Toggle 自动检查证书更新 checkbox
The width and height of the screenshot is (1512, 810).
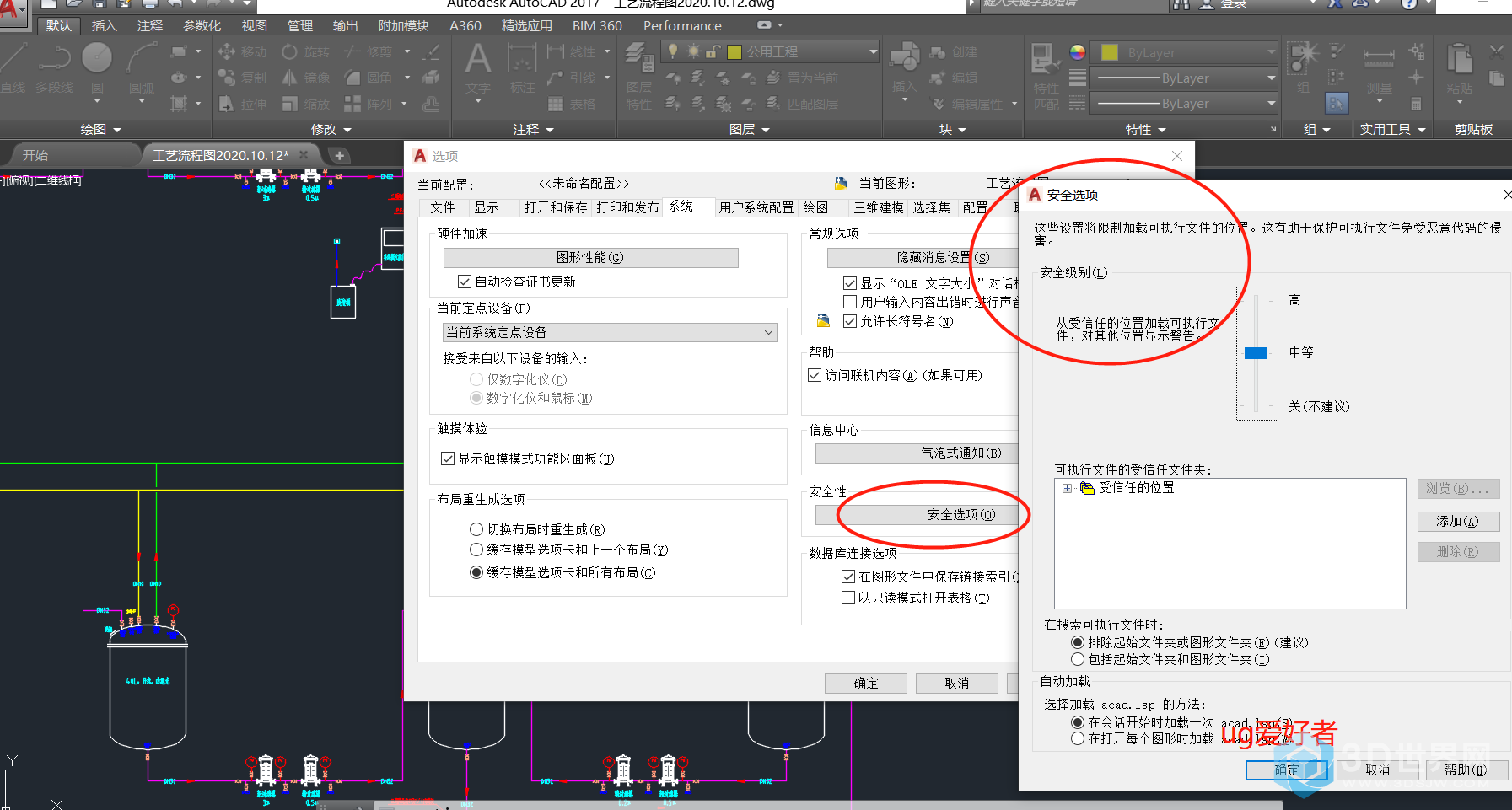tap(465, 282)
